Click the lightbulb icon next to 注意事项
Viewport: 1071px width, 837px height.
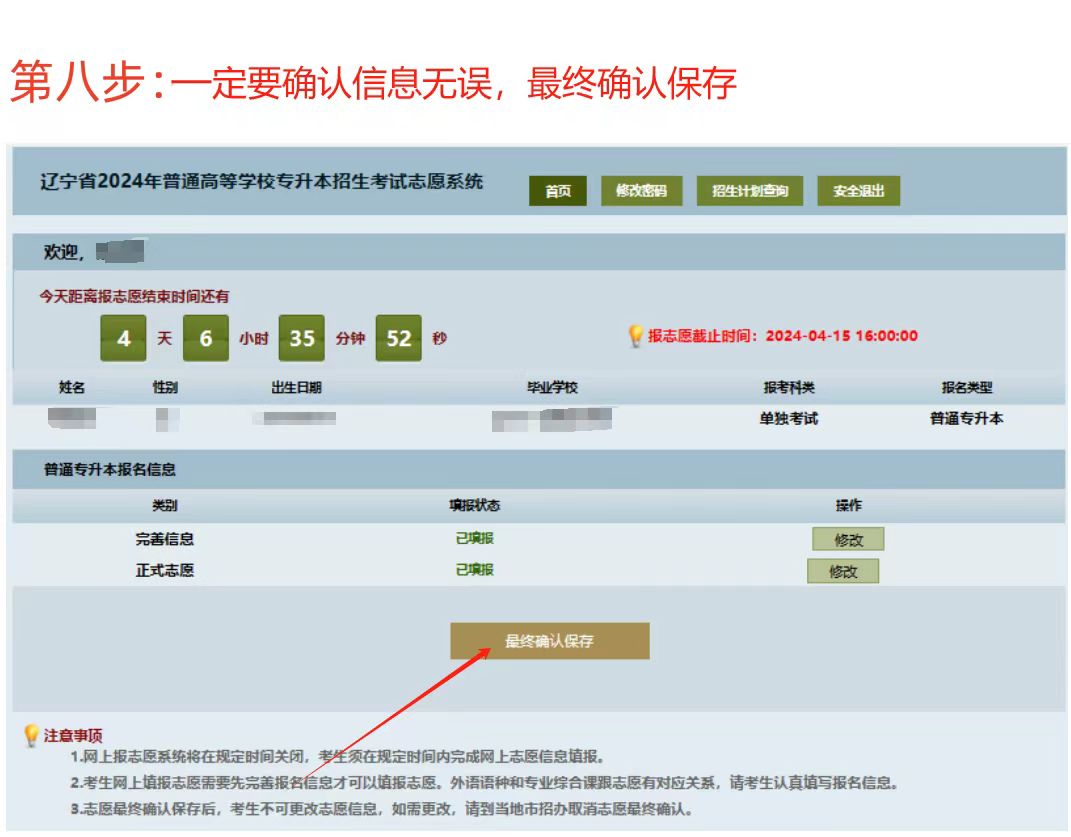click(31, 736)
